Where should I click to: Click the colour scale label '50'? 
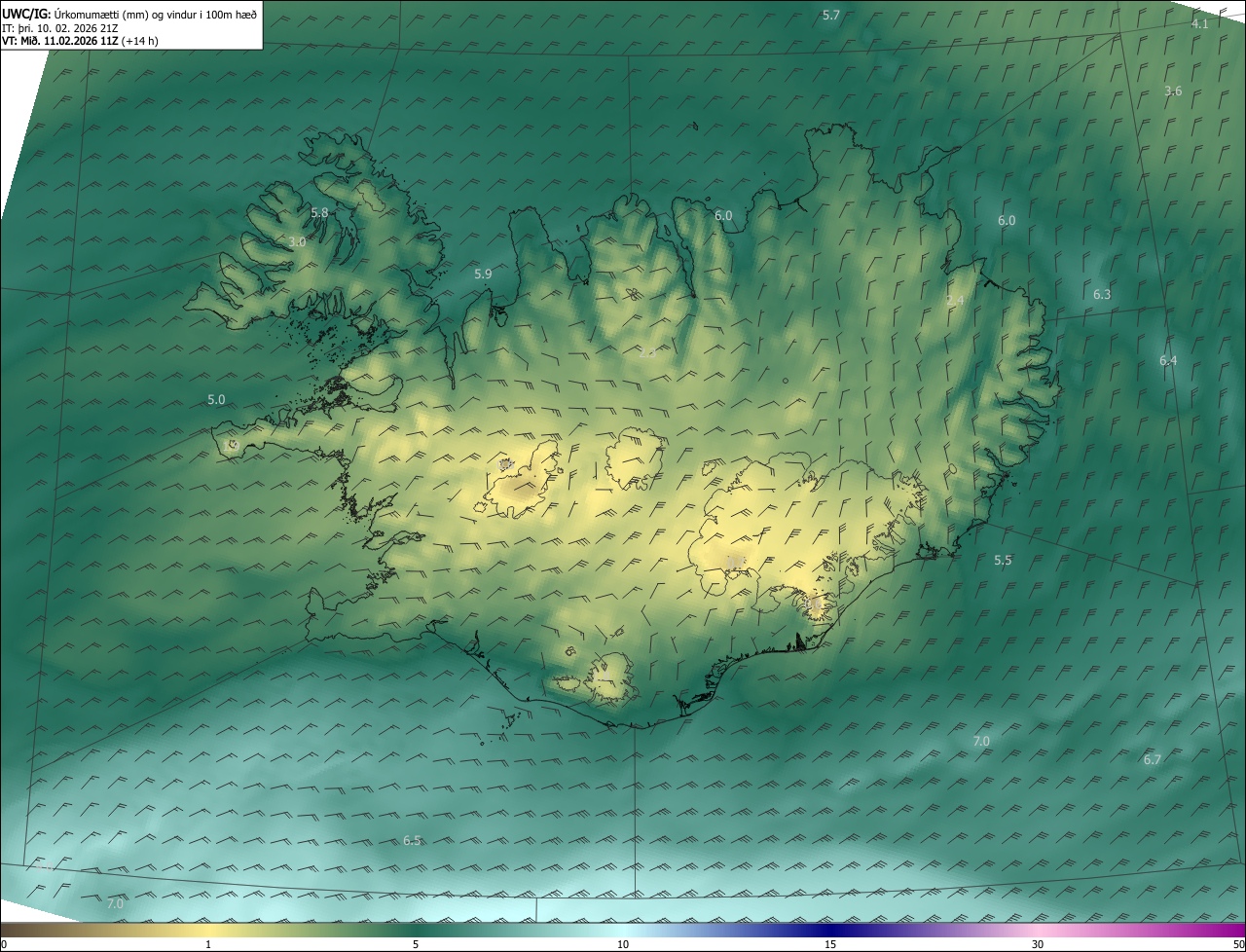coord(1238,944)
